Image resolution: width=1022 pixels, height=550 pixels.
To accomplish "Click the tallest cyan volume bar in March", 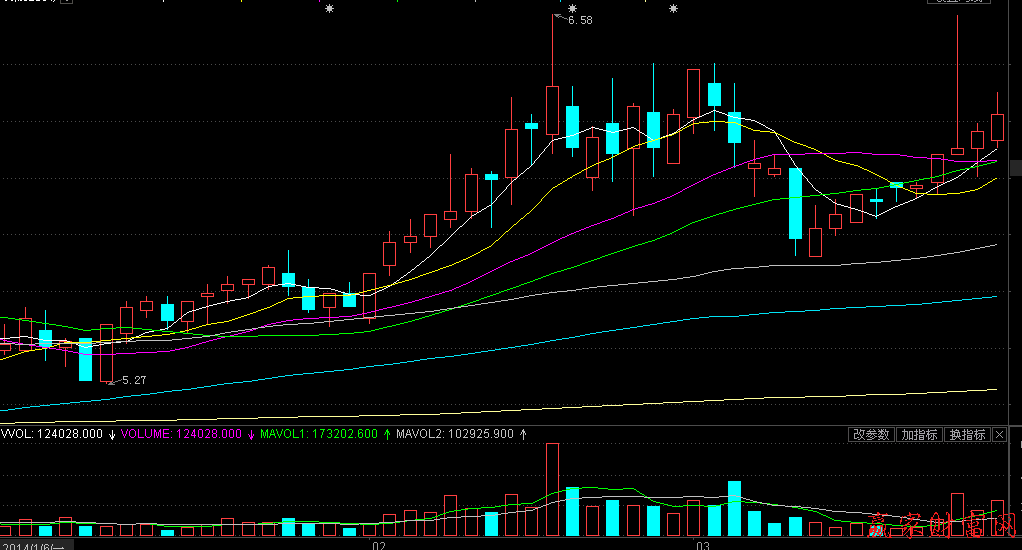I will click(x=734, y=509).
